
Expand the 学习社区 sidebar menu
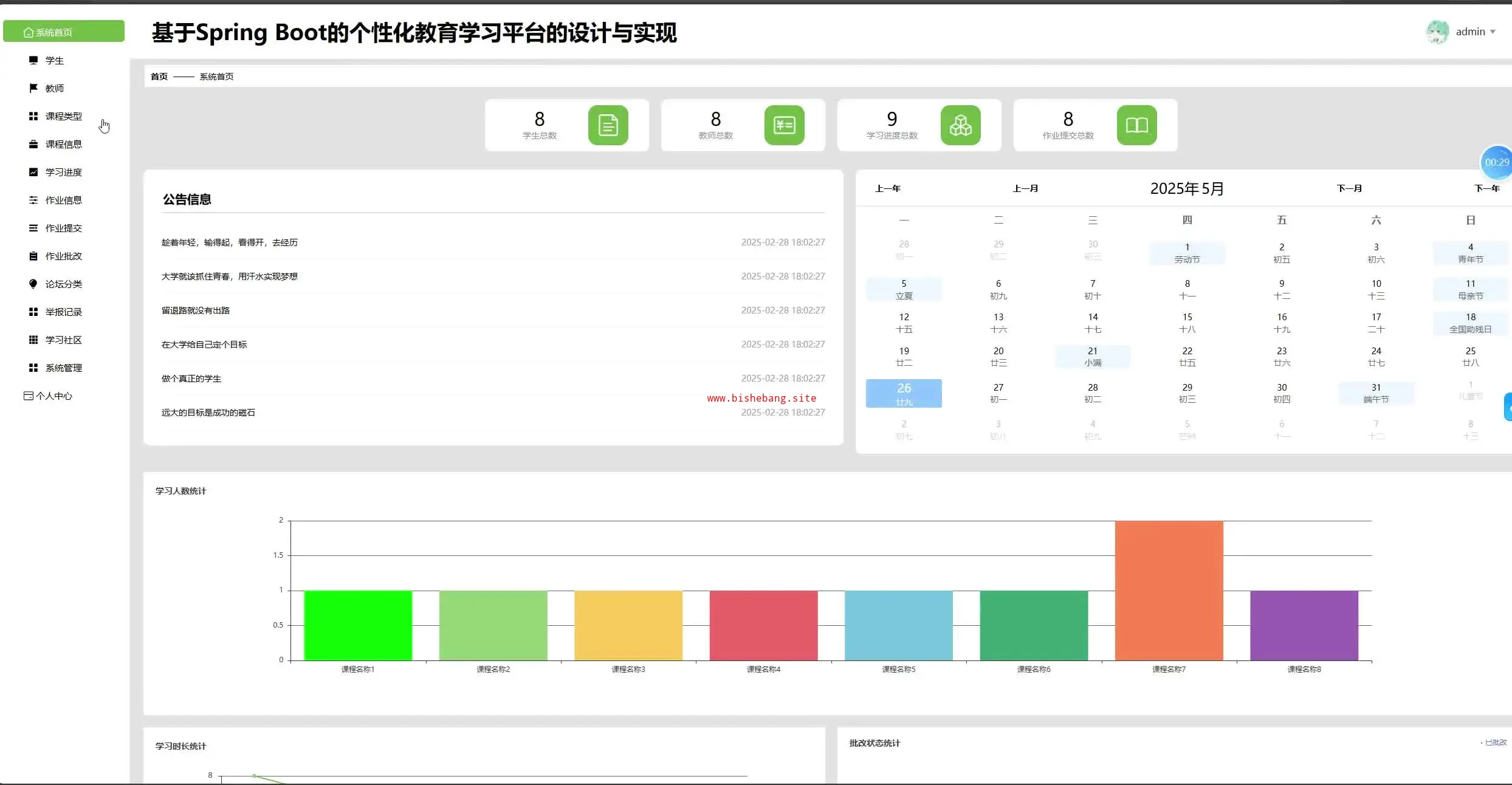click(63, 340)
